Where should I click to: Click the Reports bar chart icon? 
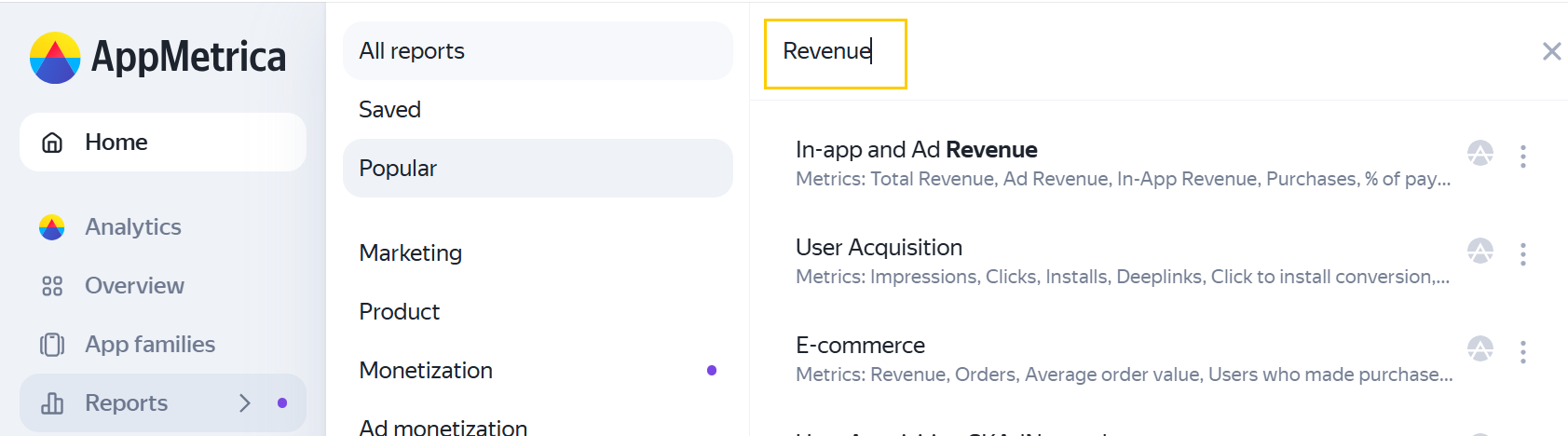52,403
